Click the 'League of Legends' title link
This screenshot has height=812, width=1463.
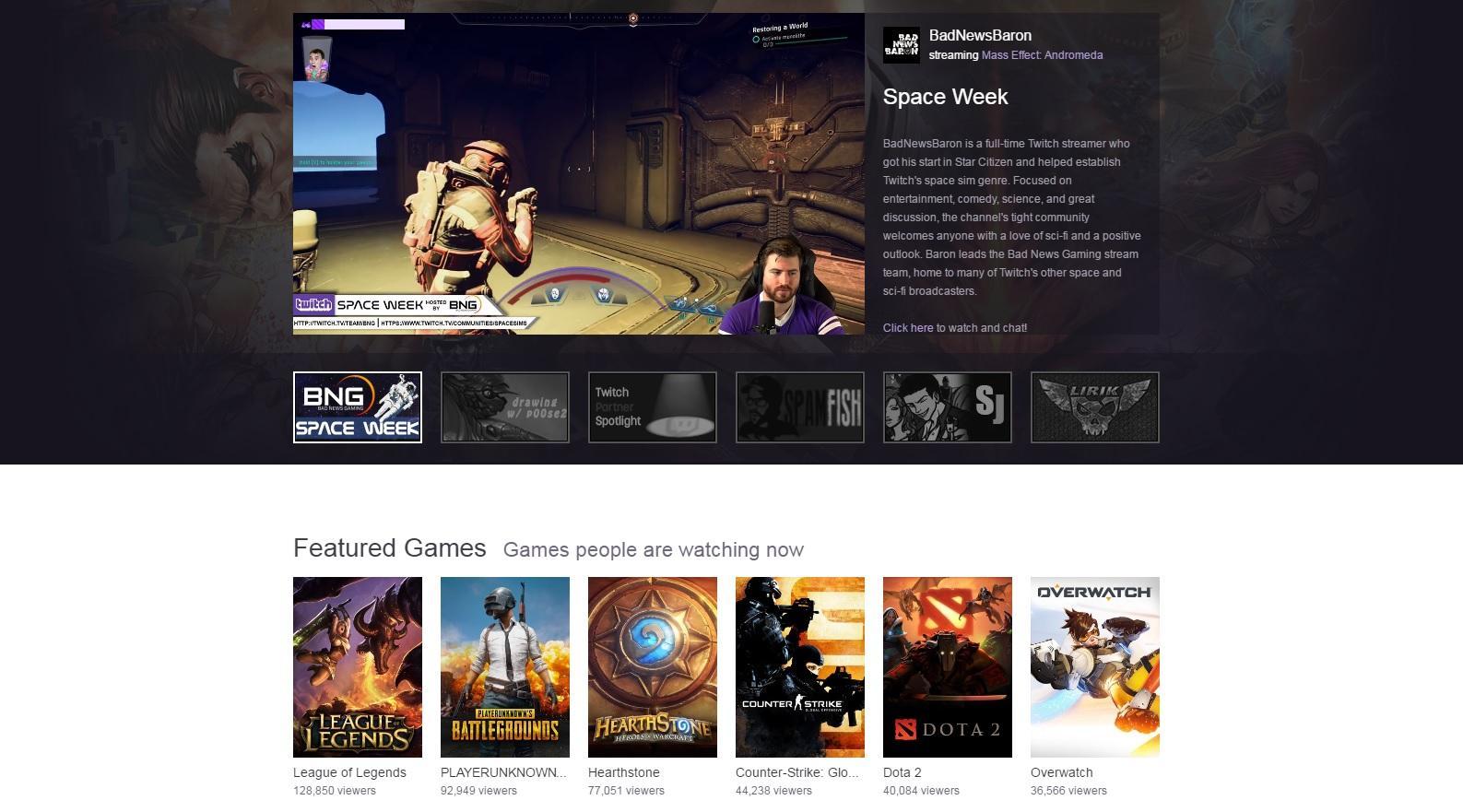[x=349, y=773]
